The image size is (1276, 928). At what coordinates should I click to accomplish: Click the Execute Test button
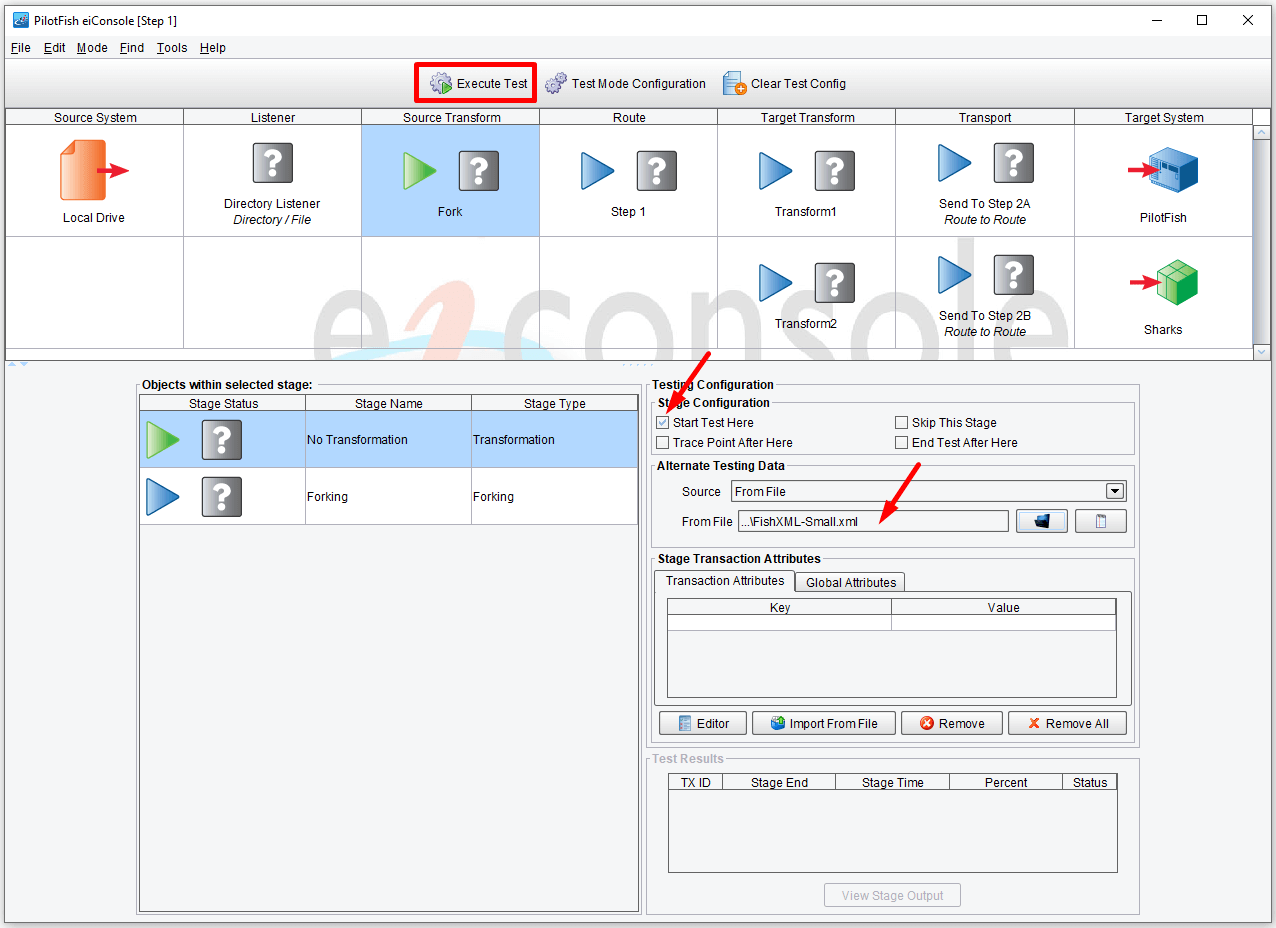point(476,83)
